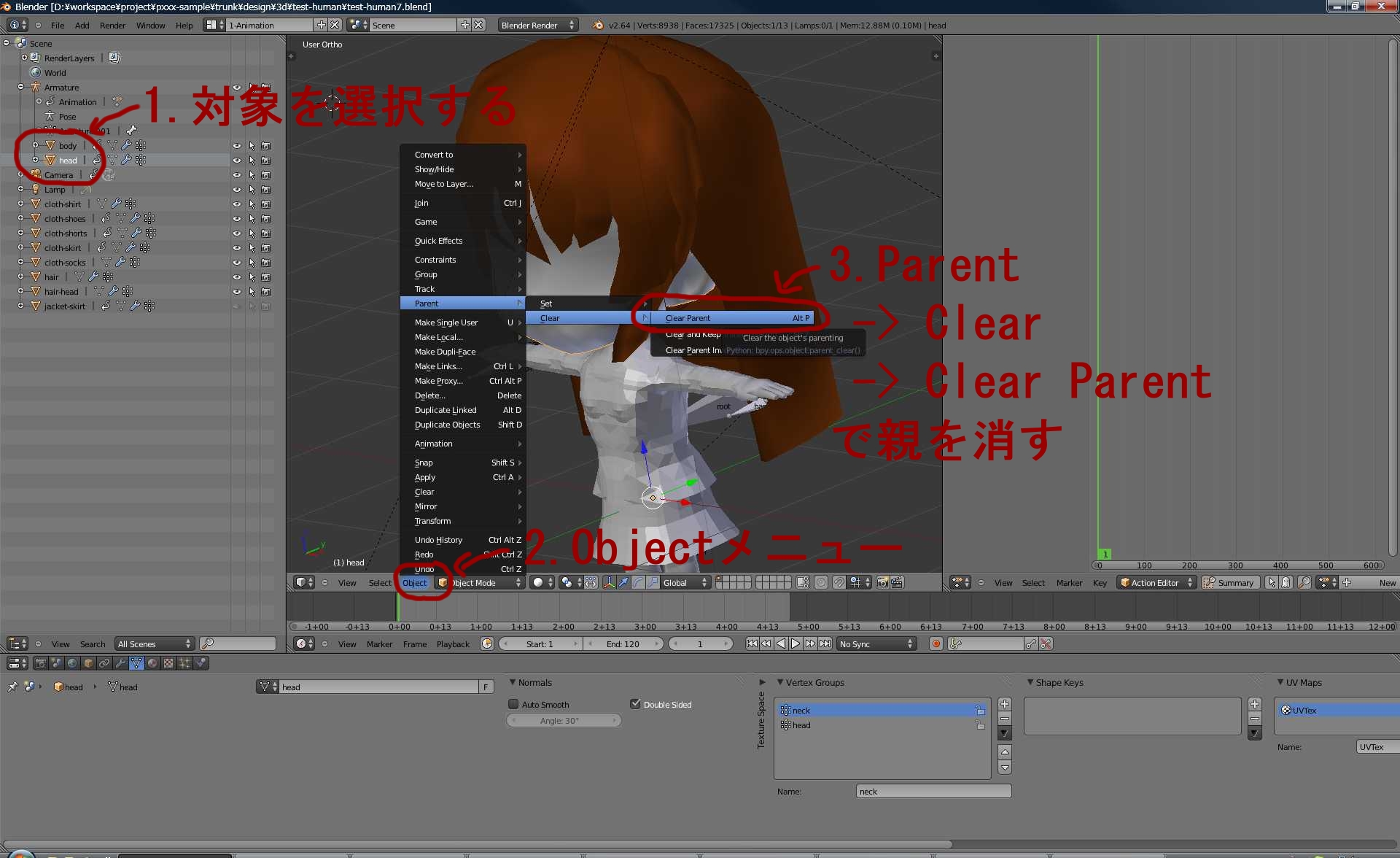Toggle the 3D manipulator widget icon
Viewport: 1400px width, 858px height.
[x=609, y=582]
